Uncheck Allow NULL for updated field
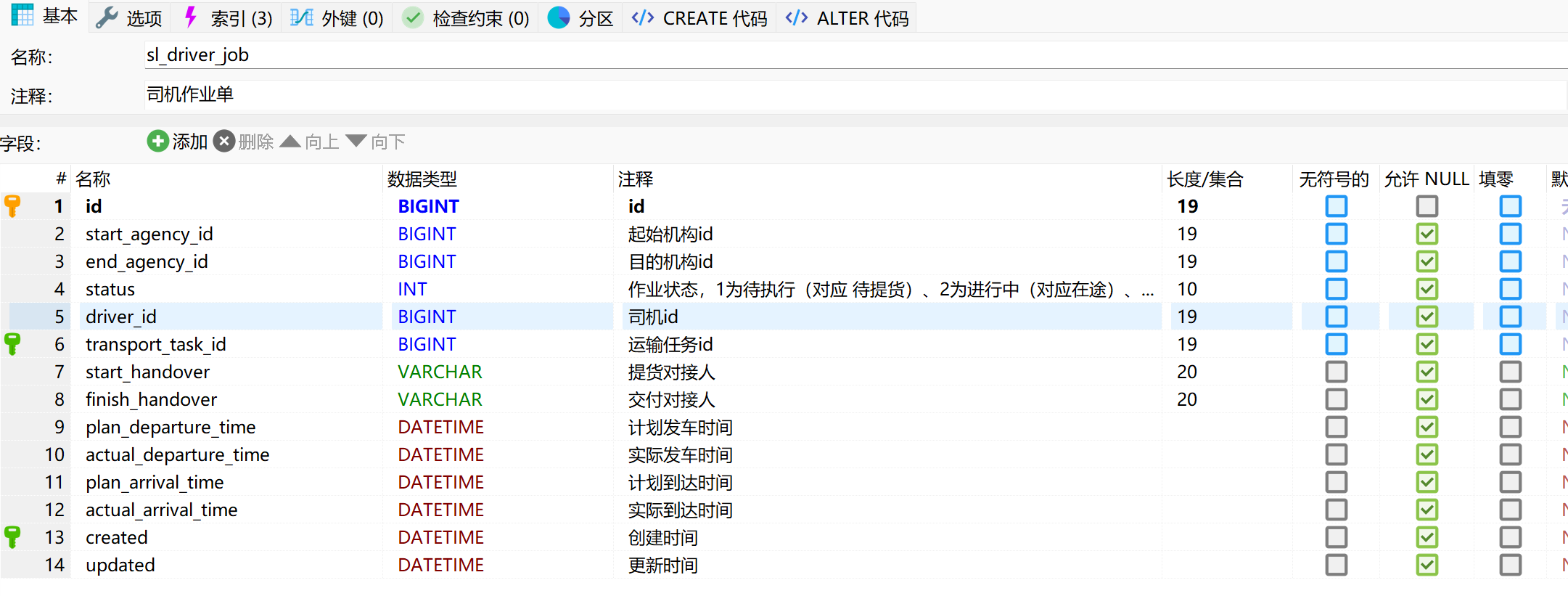 click(1427, 565)
